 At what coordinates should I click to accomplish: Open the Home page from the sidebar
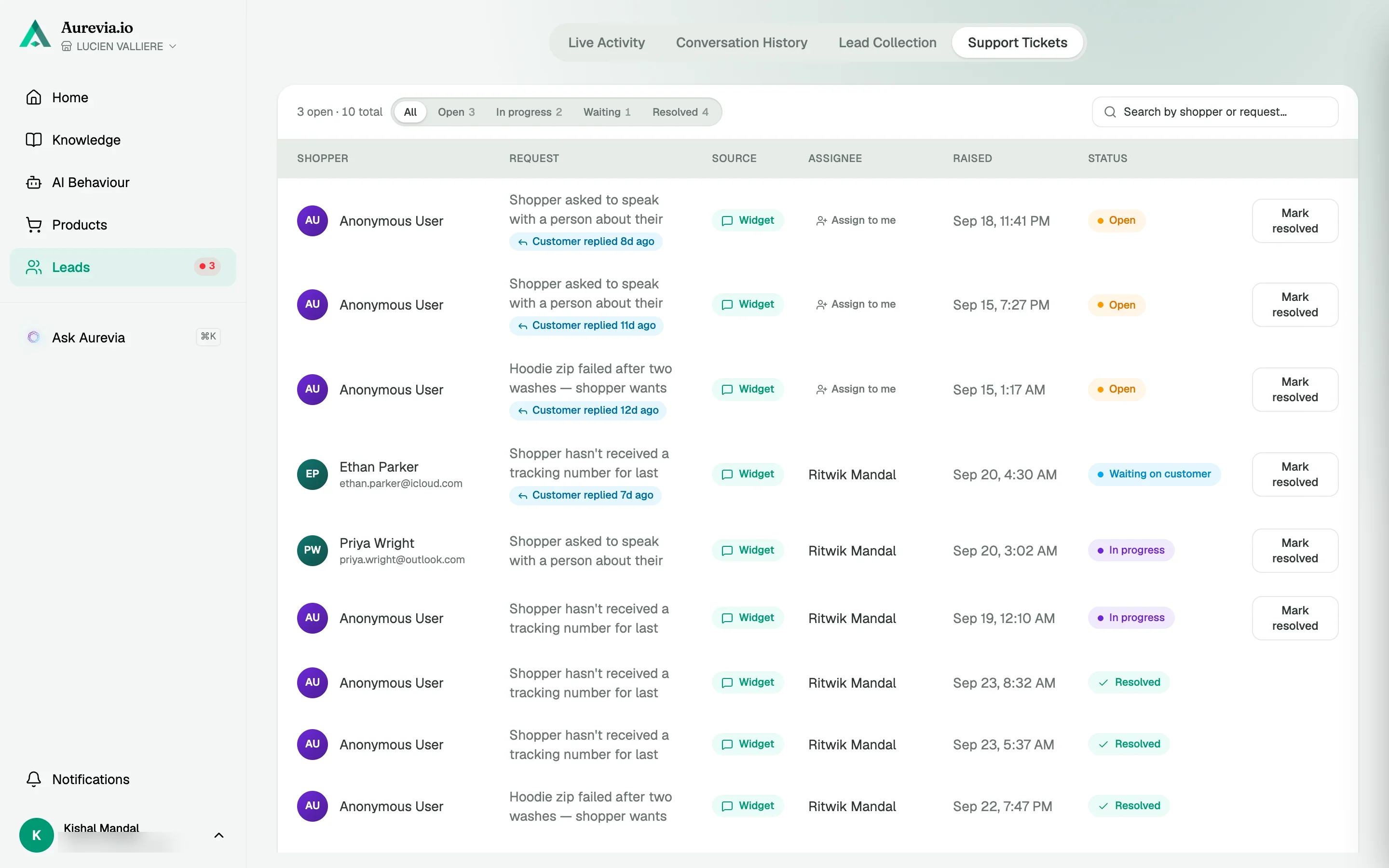(123, 97)
